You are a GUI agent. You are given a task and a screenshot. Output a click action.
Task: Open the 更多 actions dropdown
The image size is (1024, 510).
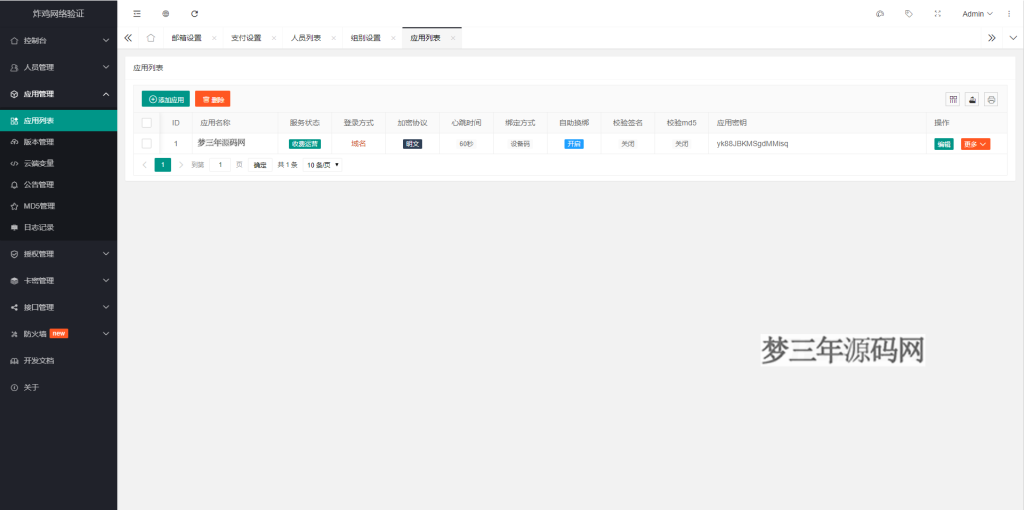point(975,144)
